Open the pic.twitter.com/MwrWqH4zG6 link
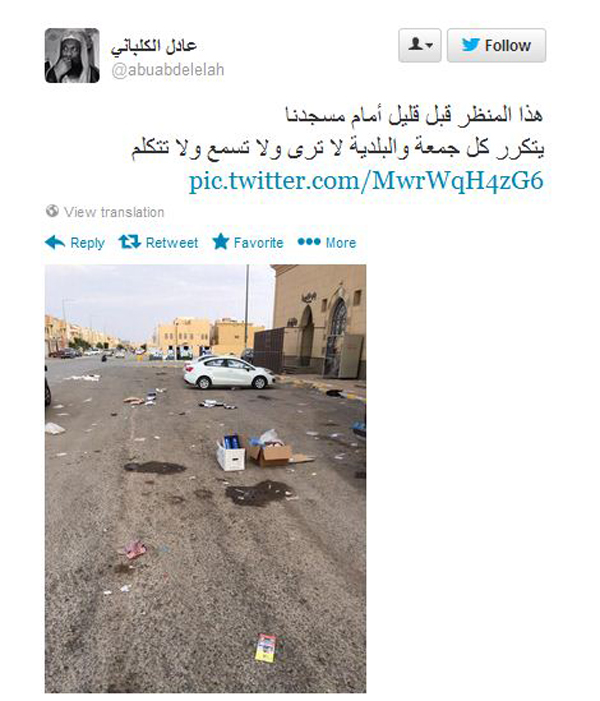The width and height of the screenshot is (600, 701). (366, 181)
